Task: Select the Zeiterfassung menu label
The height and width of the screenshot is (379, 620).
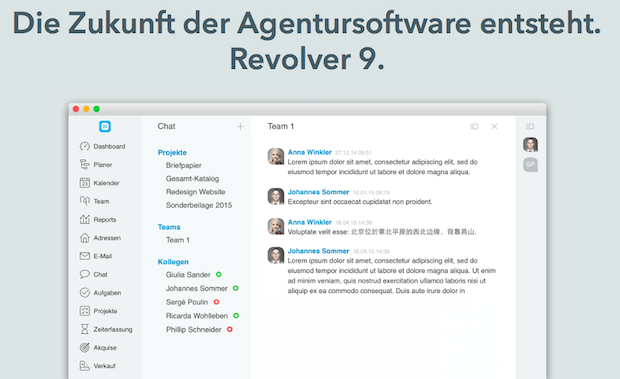Action: (113, 329)
